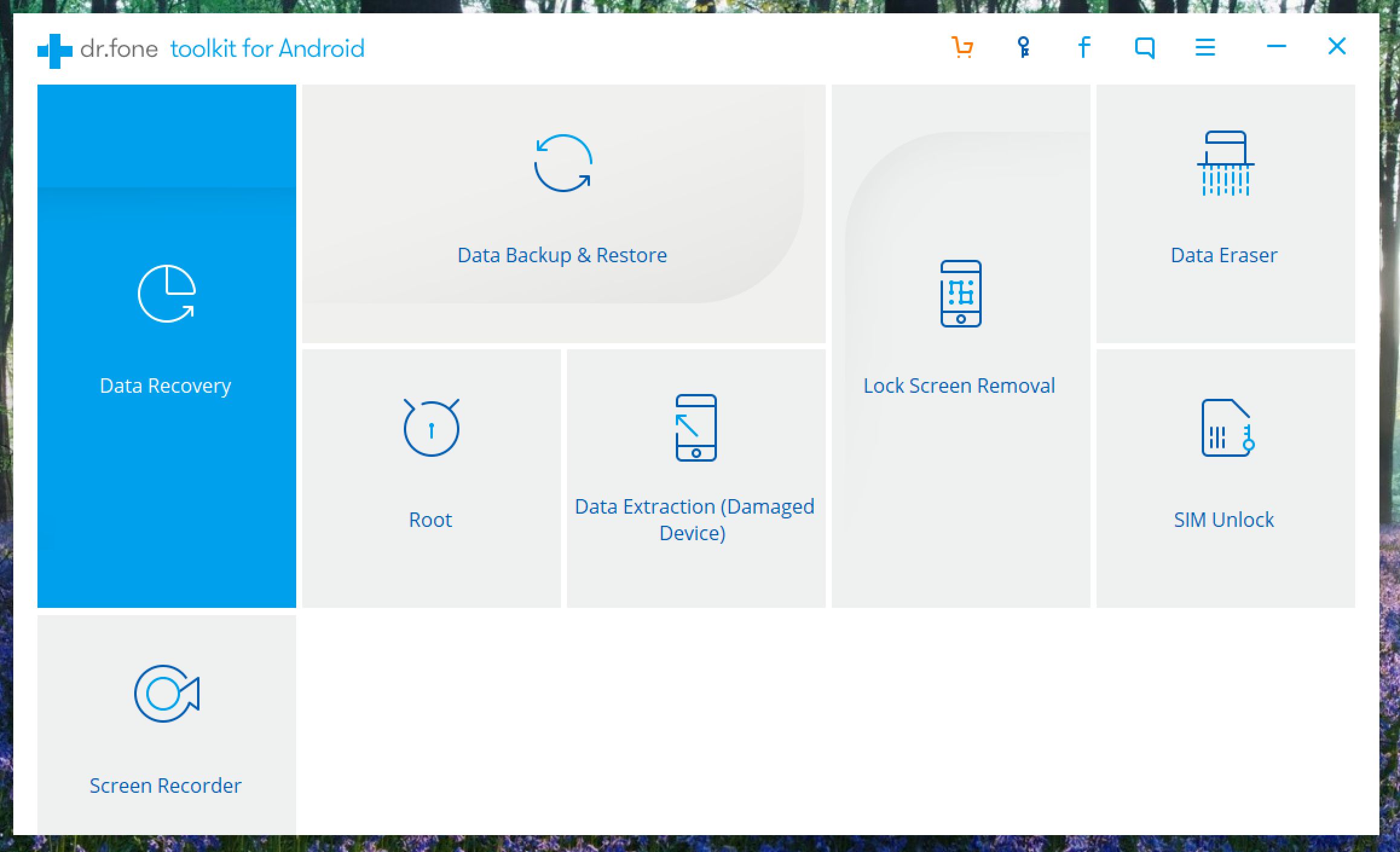Image resolution: width=1400 pixels, height=852 pixels.
Task: Select the Data Eraser label
Action: click(x=1224, y=255)
